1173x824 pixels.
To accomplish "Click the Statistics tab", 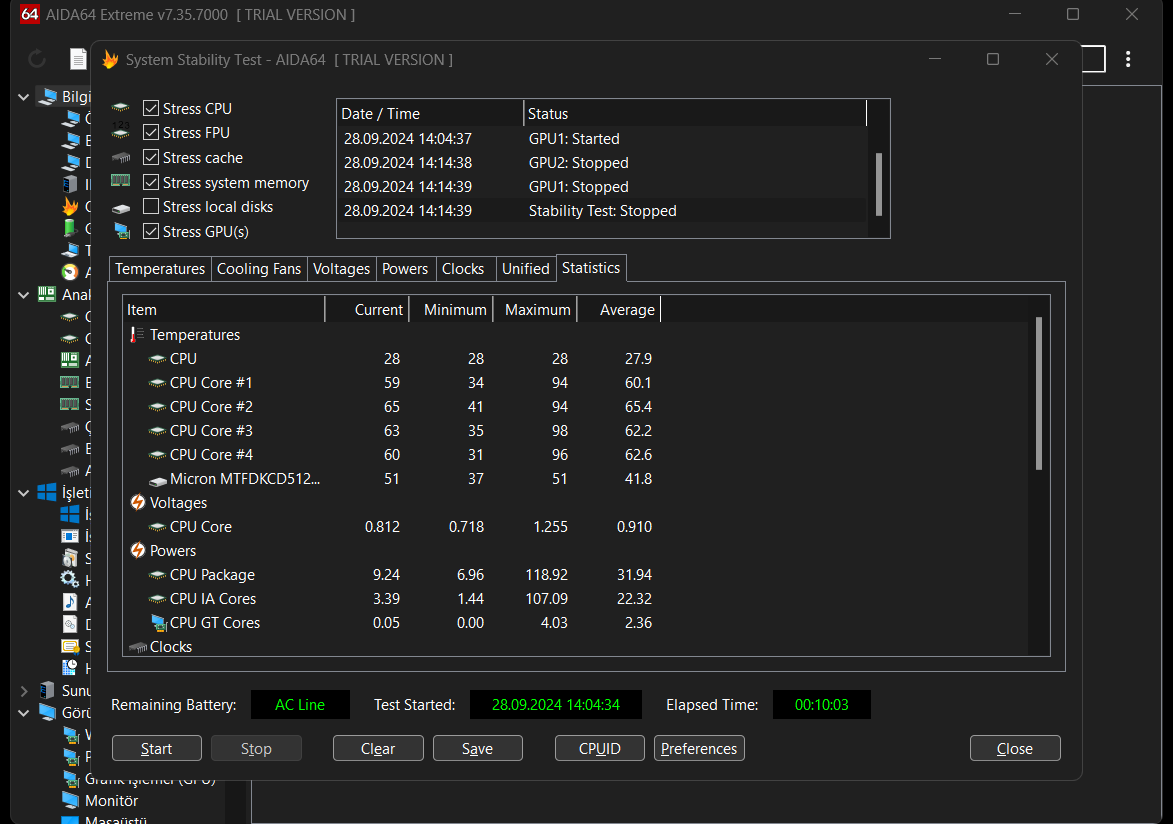I will coord(591,268).
